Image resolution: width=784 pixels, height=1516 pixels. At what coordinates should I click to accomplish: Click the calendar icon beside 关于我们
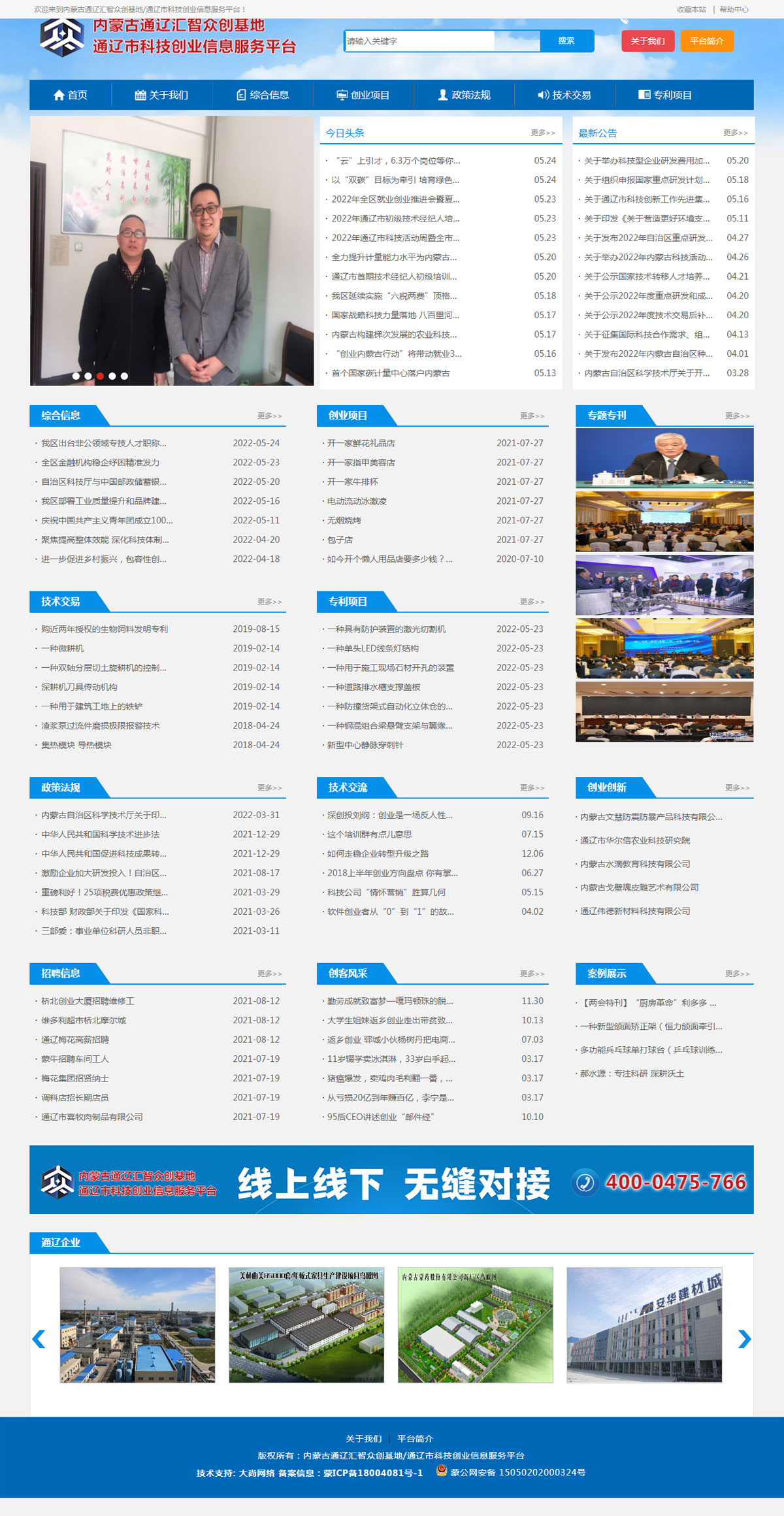coord(140,95)
